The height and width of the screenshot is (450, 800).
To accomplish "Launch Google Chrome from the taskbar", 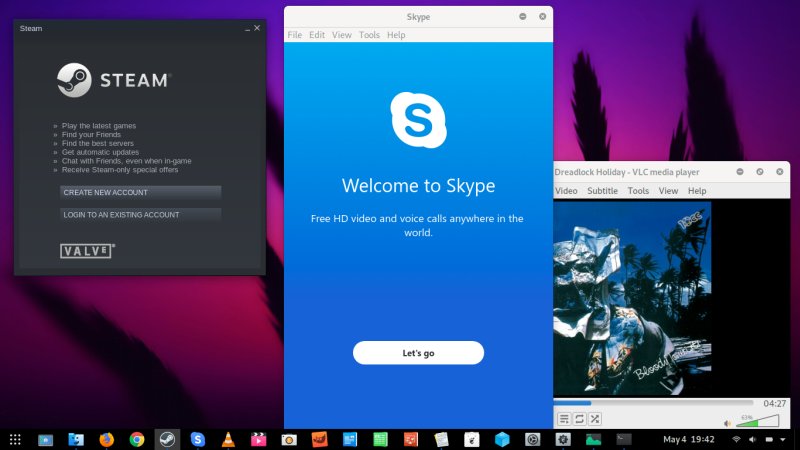I will click(137, 439).
